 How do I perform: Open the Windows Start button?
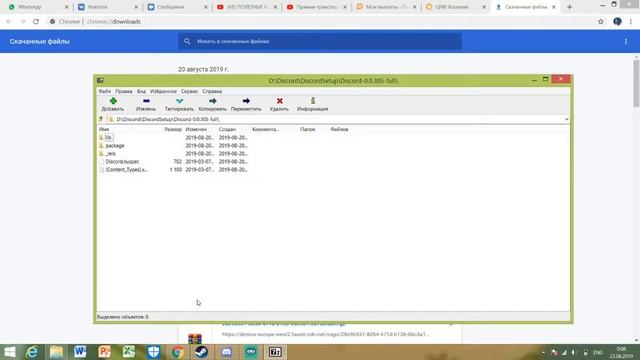(9, 352)
